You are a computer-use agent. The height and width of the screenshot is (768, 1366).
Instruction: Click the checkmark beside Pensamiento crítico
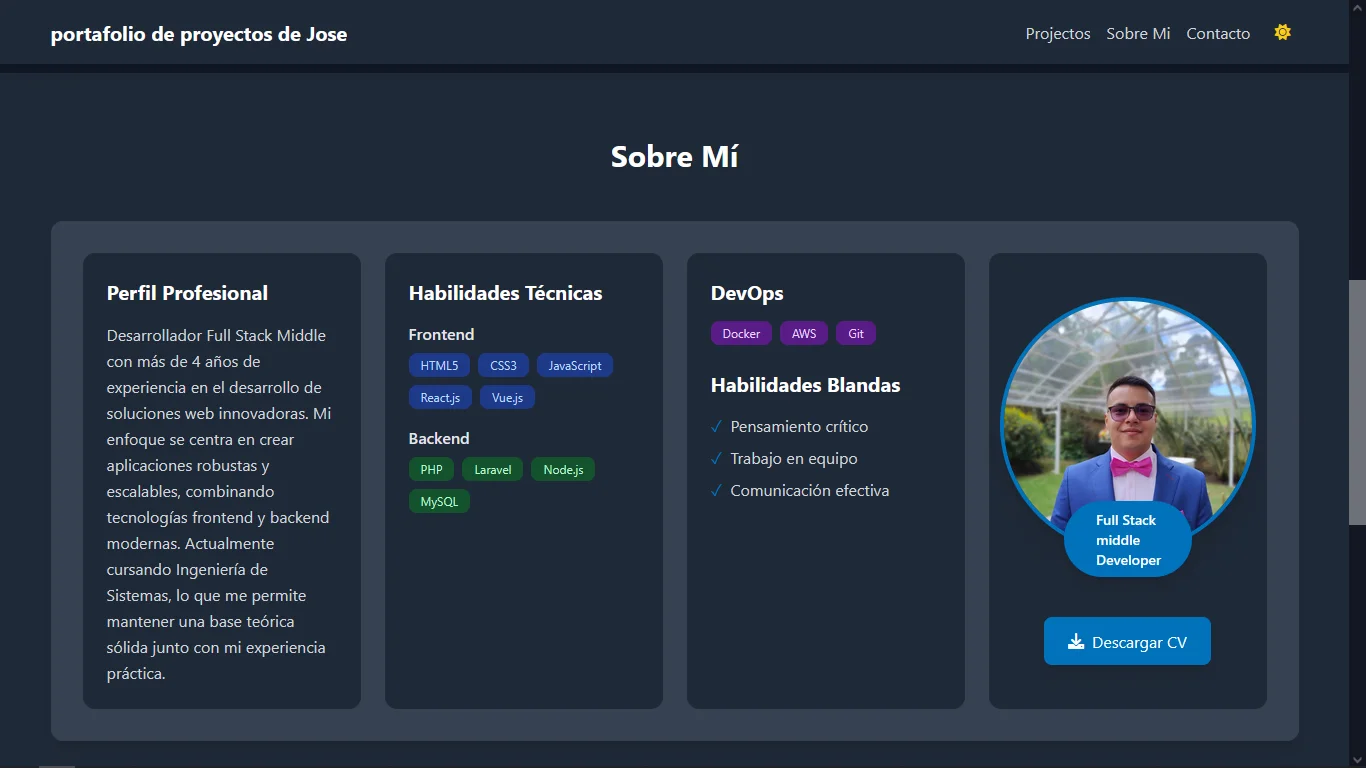(715, 426)
